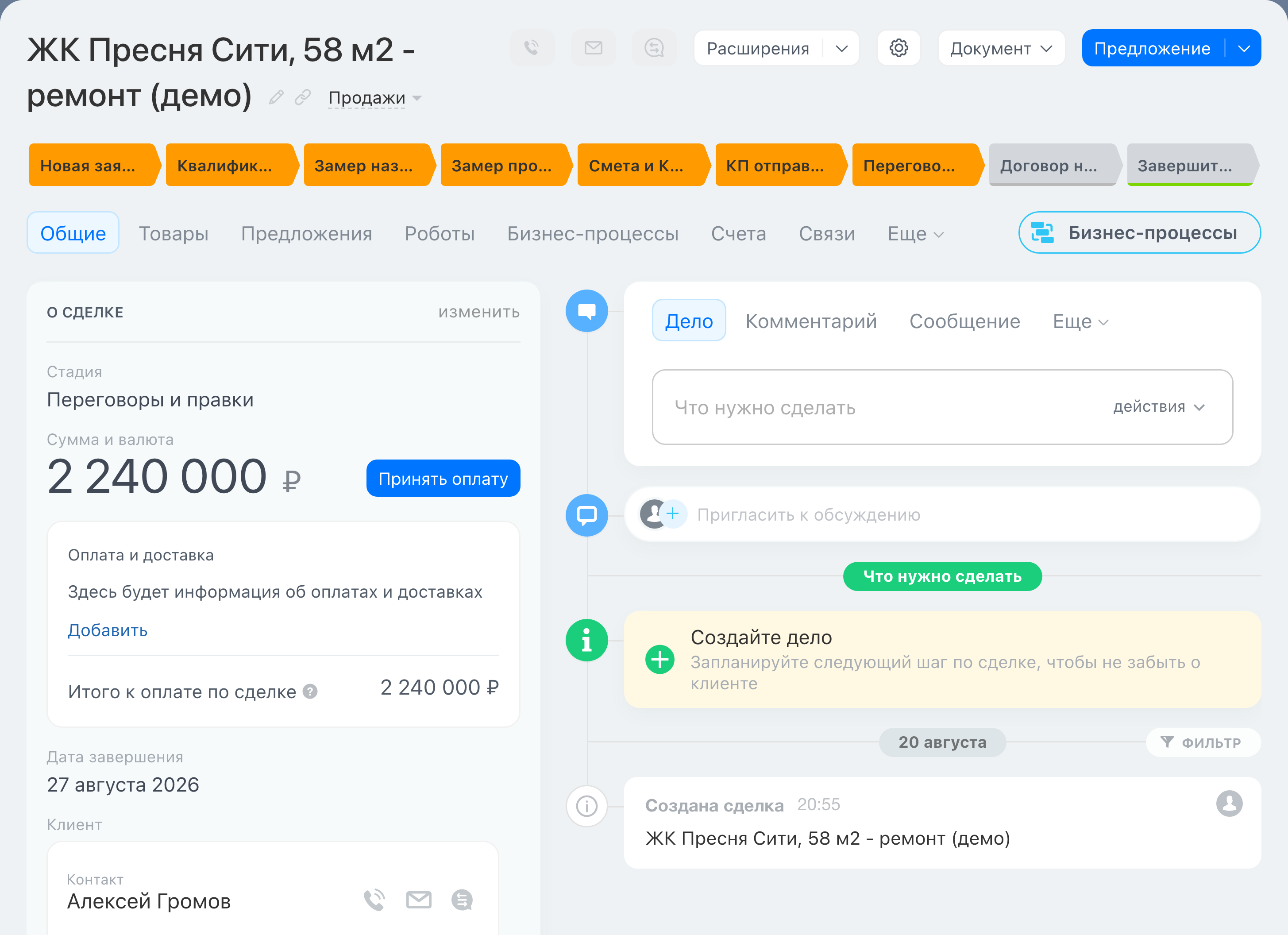Click the gray info icon beside Создана сделка

tap(586, 805)
